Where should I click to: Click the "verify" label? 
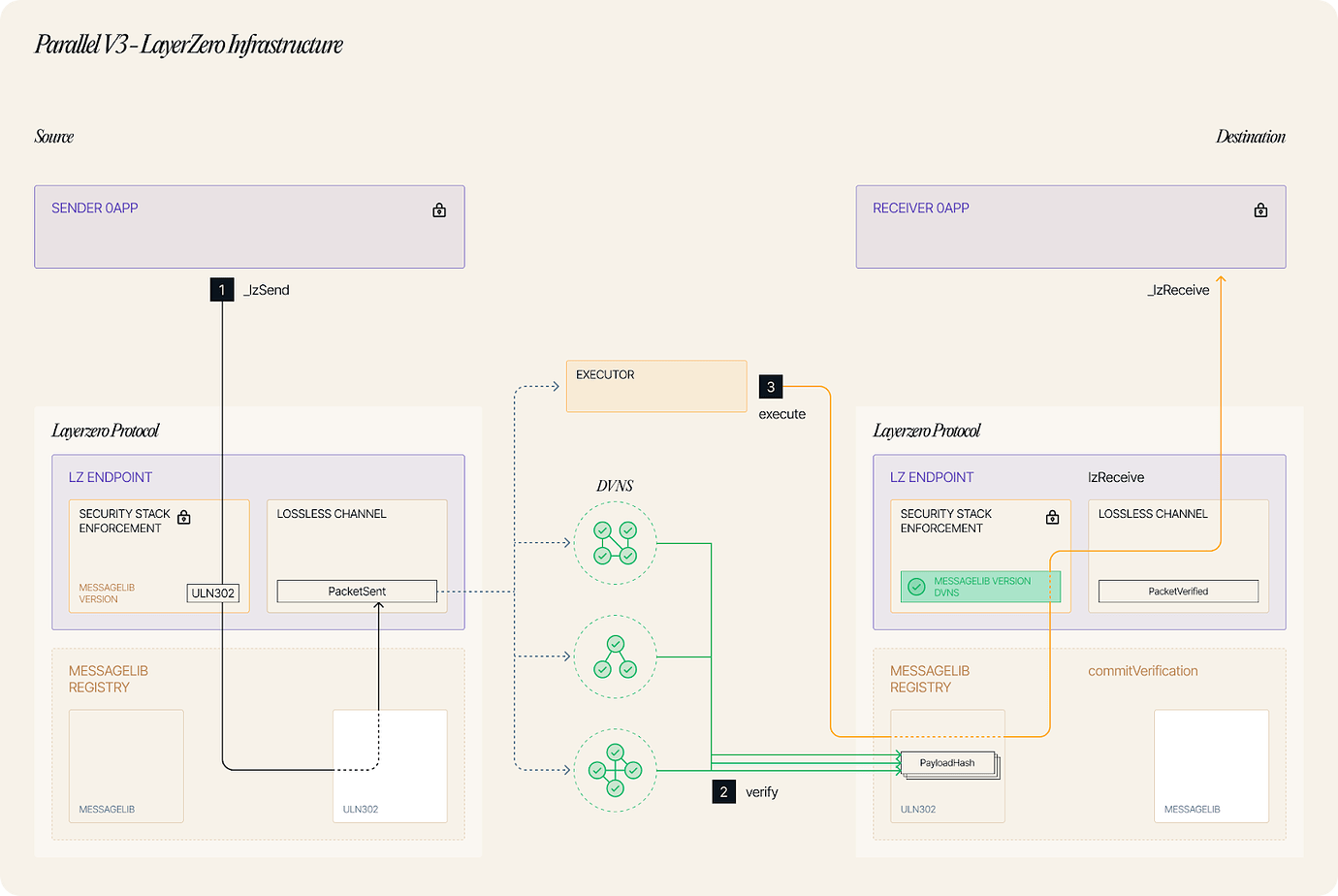point(762,792)
